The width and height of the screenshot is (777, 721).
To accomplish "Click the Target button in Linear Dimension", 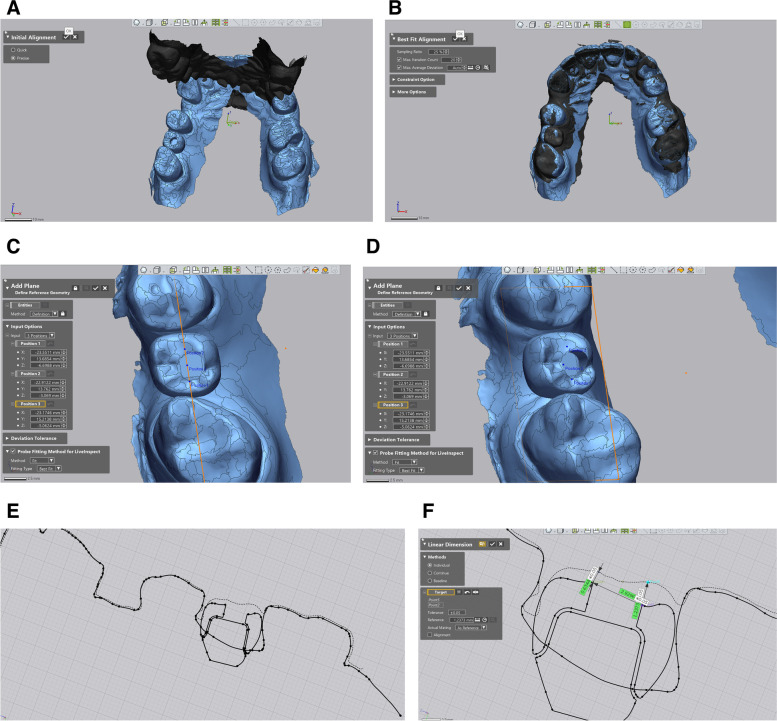I will tap(442, 591).
